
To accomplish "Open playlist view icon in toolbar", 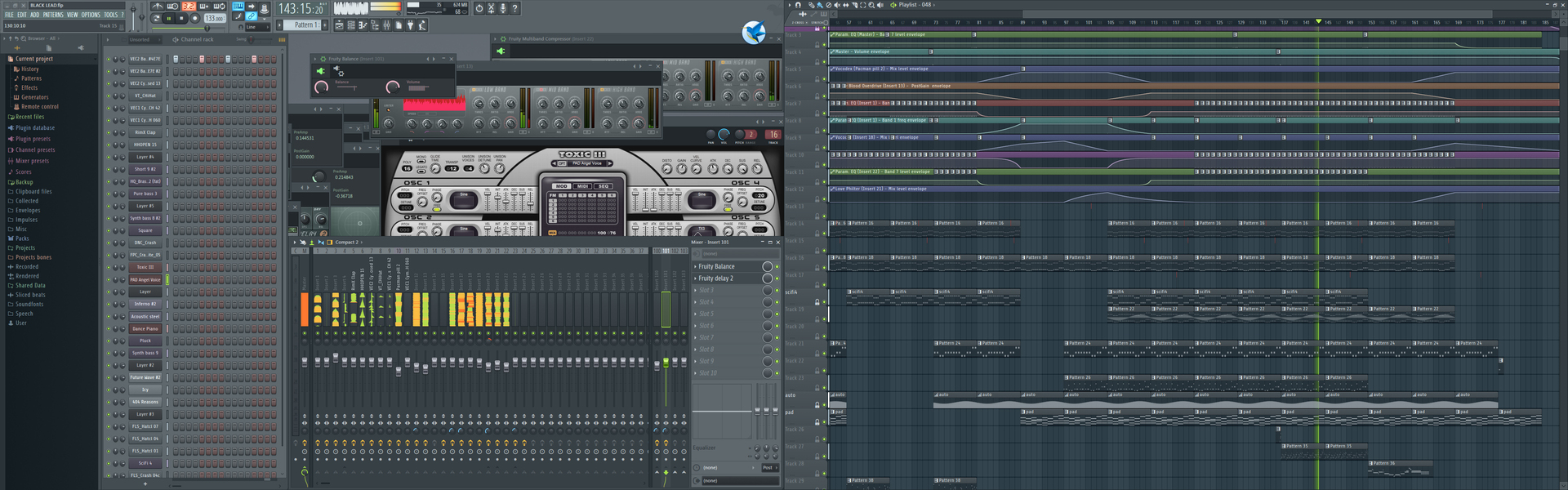I will (339, 24).
